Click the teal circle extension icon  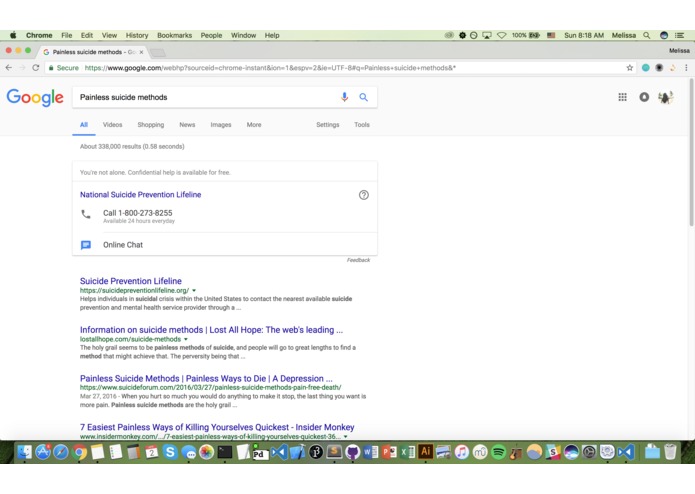click(646, 68)
